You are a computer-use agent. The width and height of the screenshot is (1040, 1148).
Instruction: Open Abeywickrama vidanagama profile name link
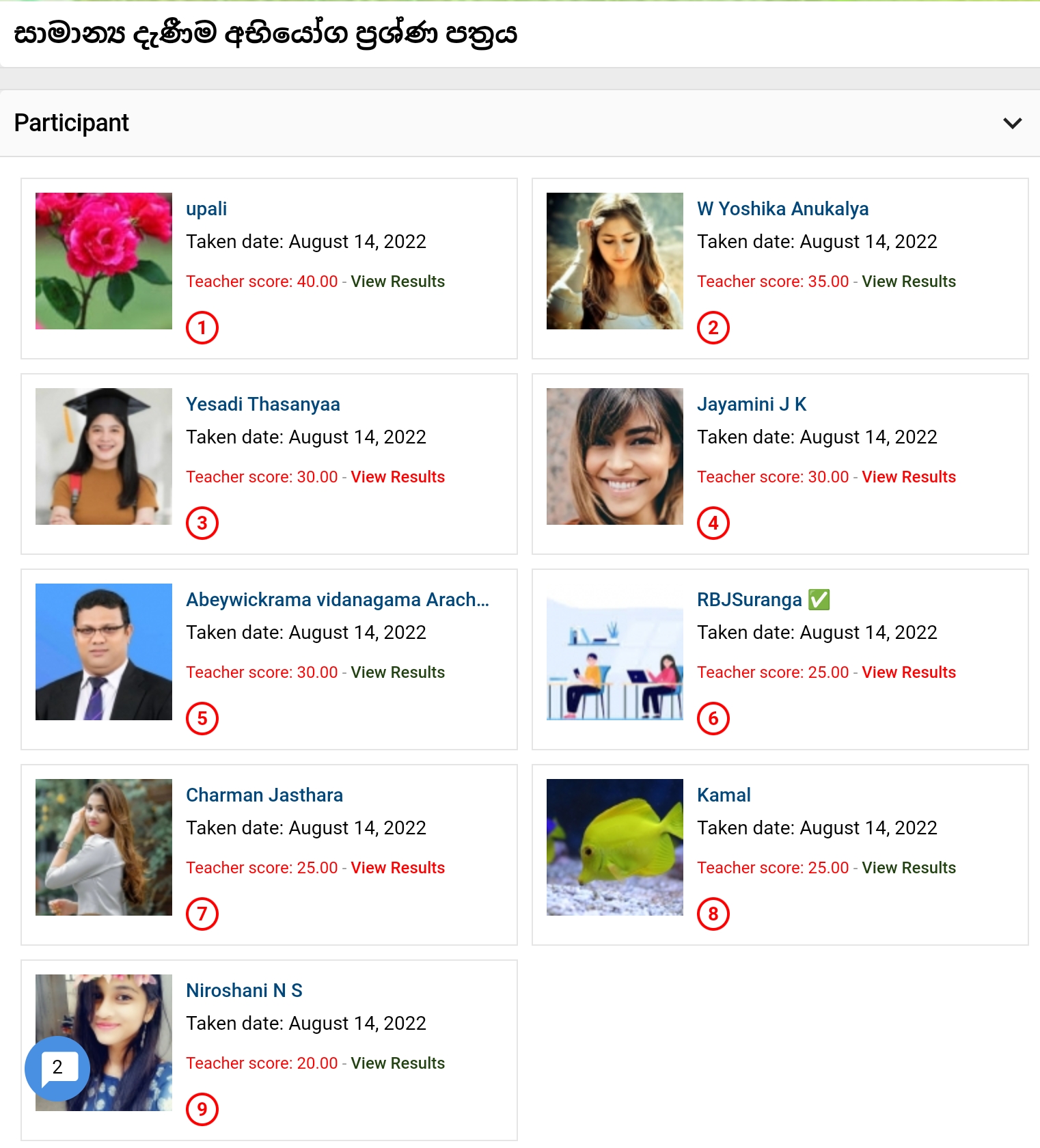coord(338,600)
